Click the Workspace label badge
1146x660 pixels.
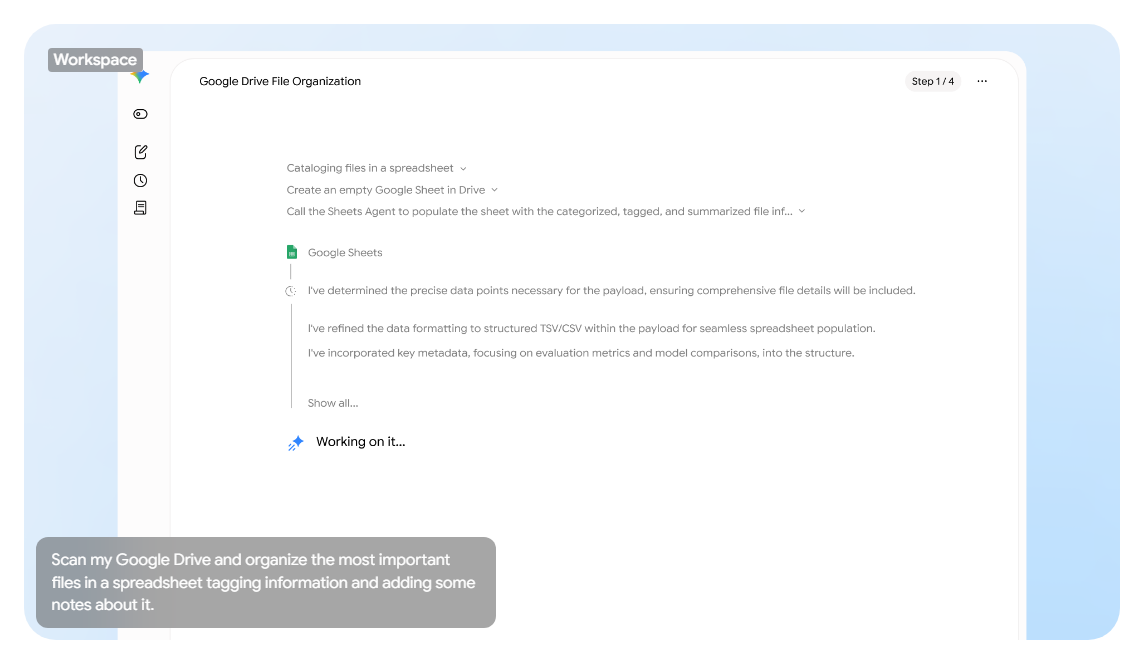pyautogui.click(x=95, y=60)
